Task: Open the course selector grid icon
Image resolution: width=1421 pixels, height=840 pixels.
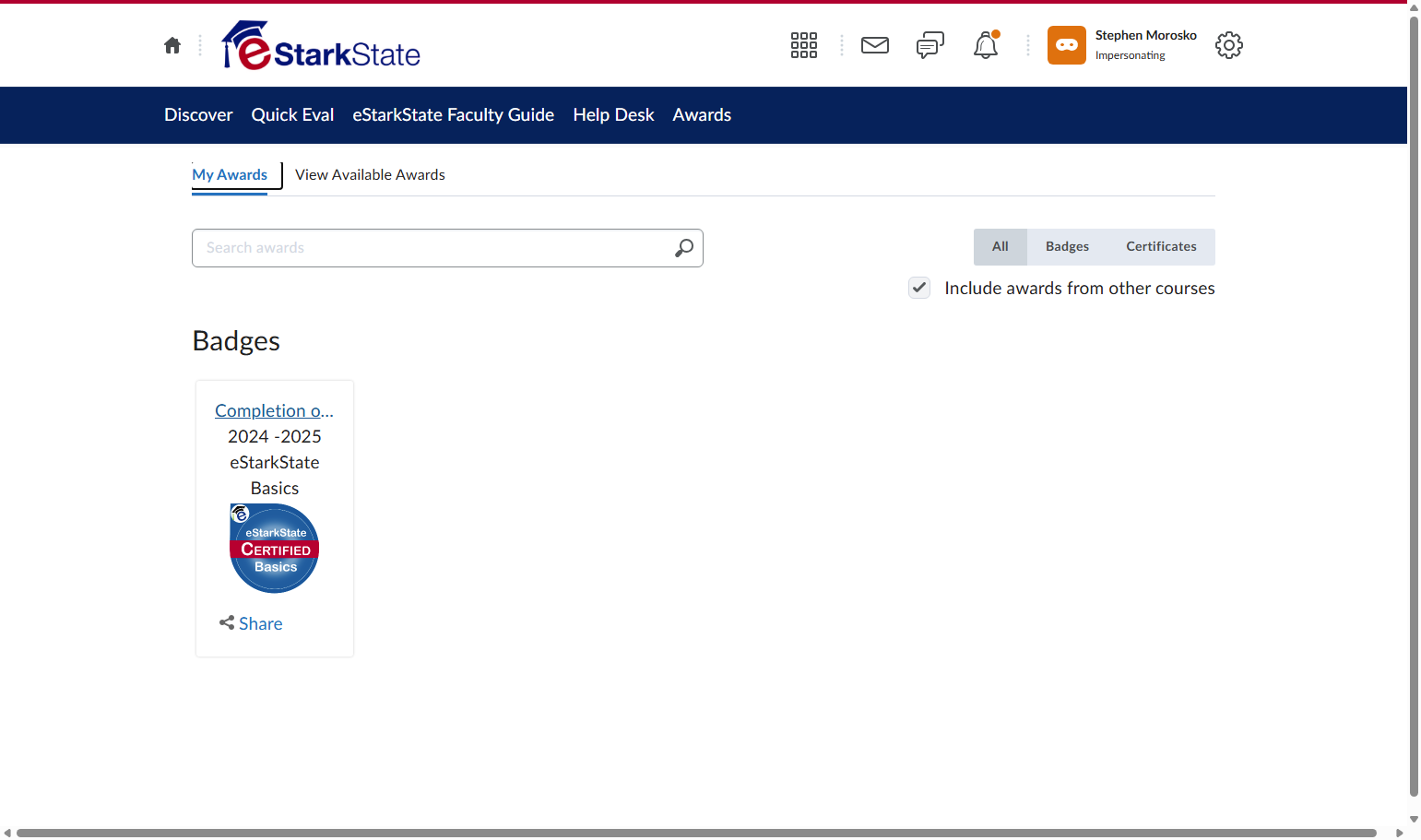Action: click(x=804, y=45)
